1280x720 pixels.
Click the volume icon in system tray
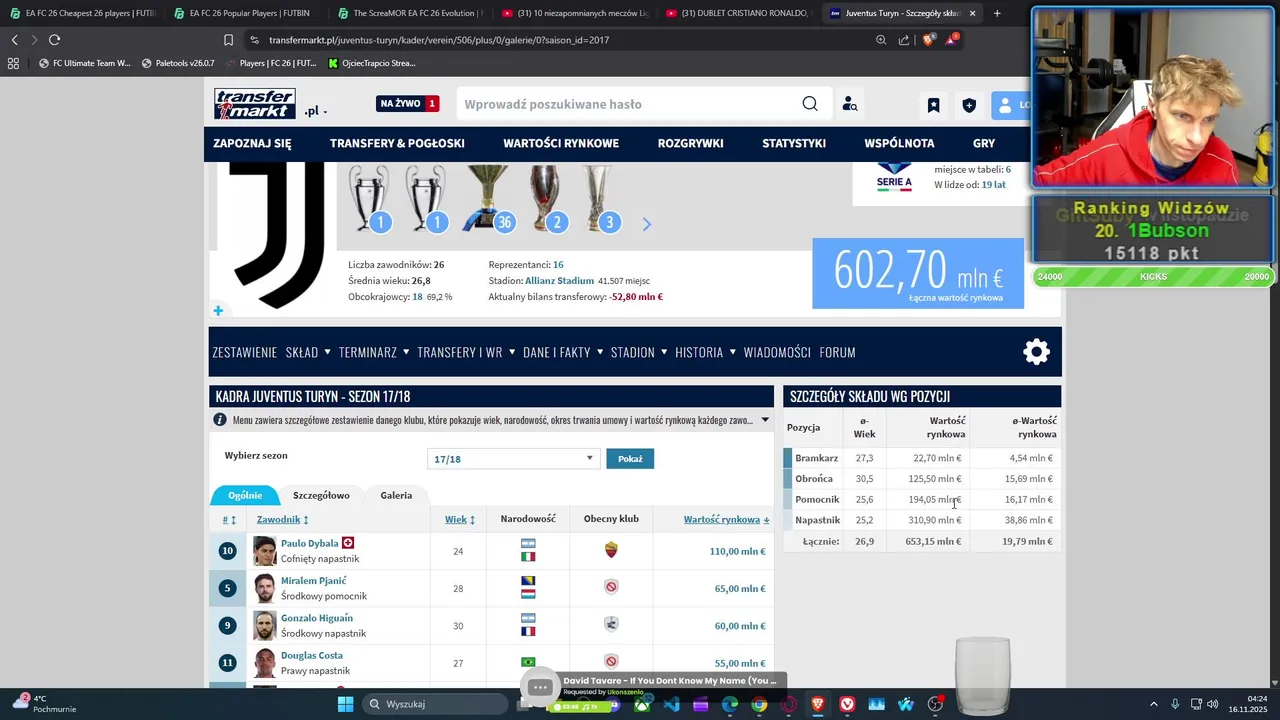click(x=1212, y=704)
